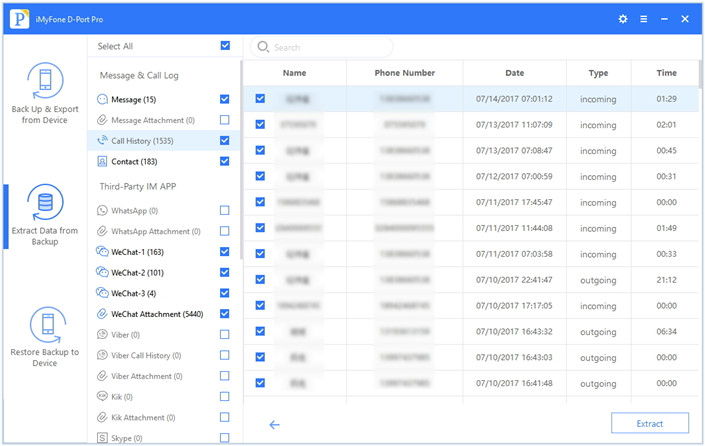
Task: Select Extract Data from Backup icon
Action: pos(45,202)
